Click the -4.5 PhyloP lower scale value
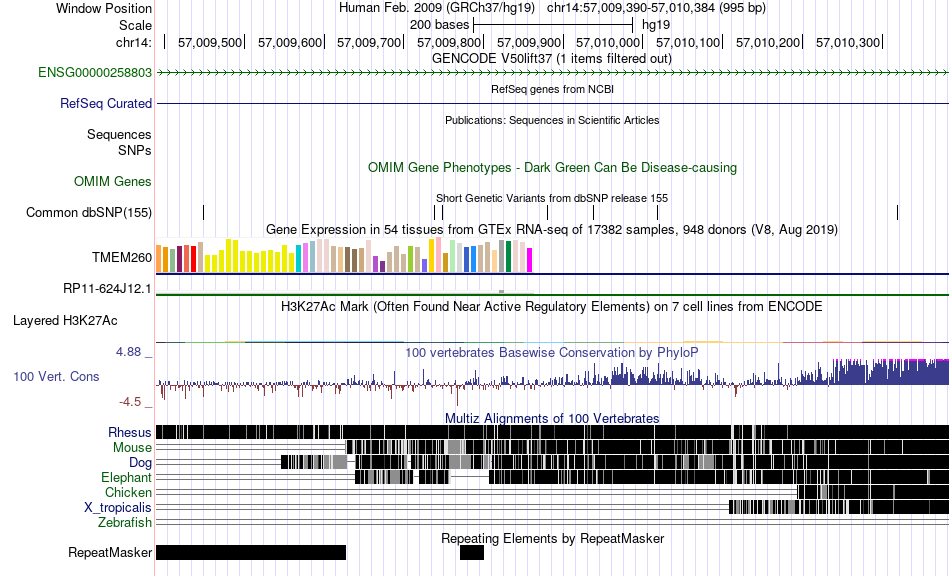Viewport: 950px width, 576px height. 130,402
